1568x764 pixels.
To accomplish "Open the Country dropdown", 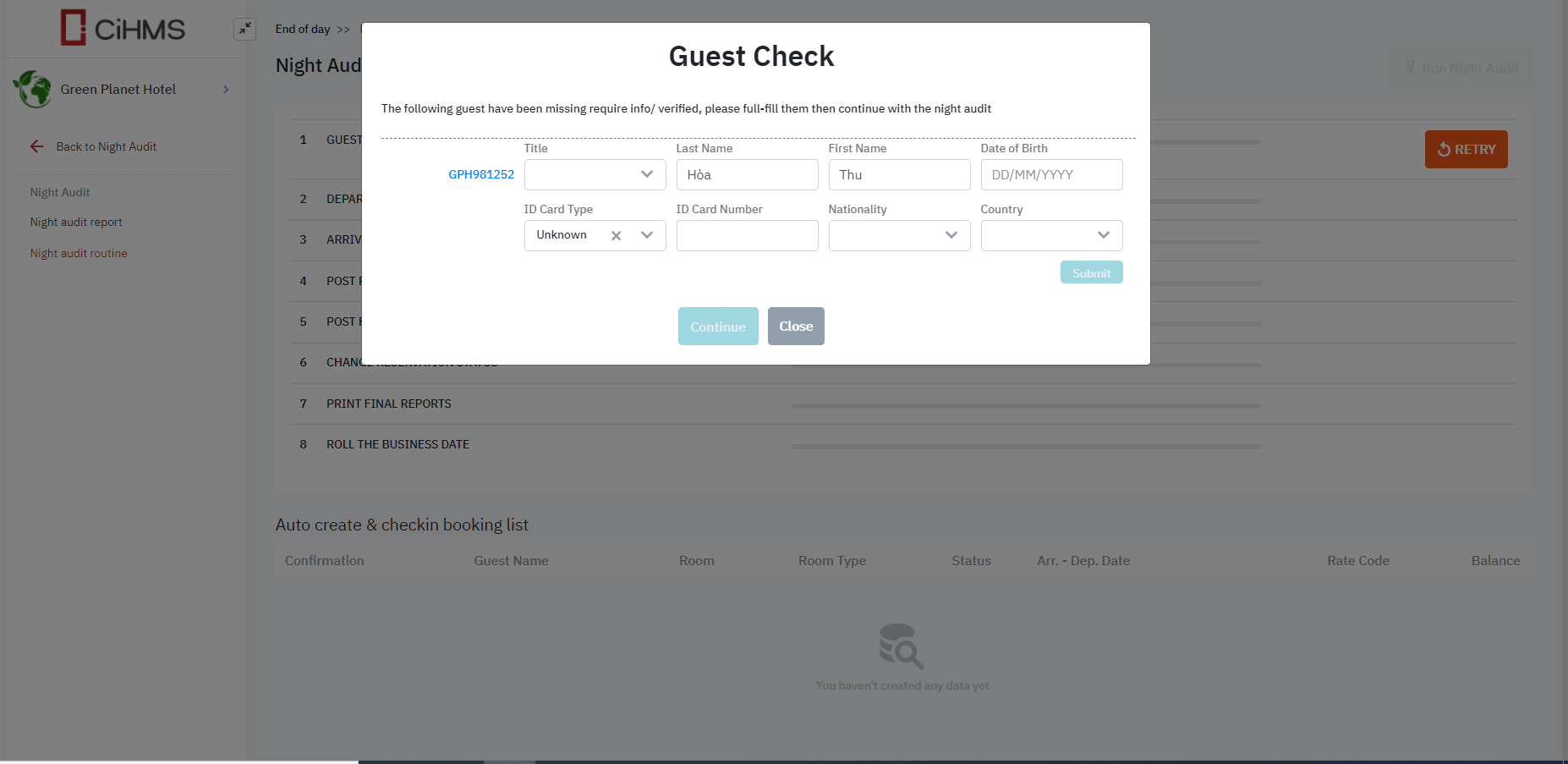I will (x=1052, y=236).
